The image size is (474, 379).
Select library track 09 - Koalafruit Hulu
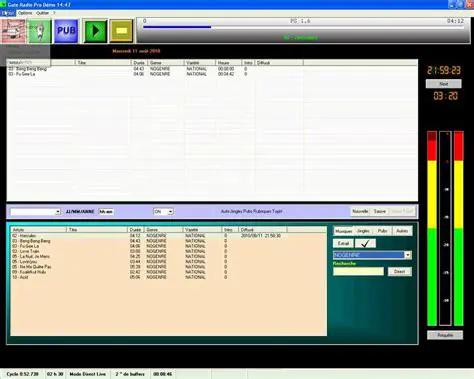click(169, 272)
